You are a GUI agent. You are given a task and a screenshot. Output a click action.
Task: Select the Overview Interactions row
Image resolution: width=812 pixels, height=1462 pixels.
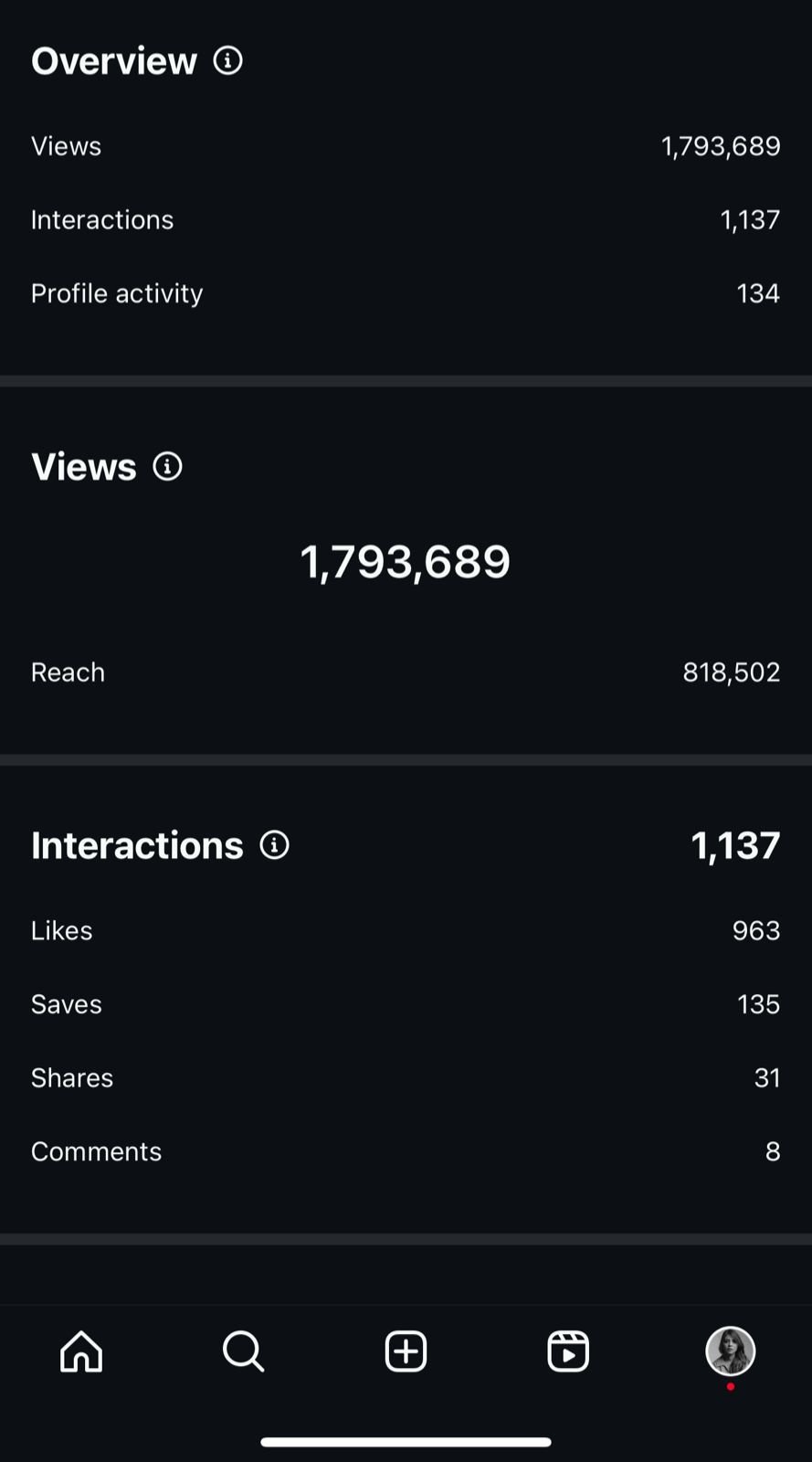click(x=406, y=220)
